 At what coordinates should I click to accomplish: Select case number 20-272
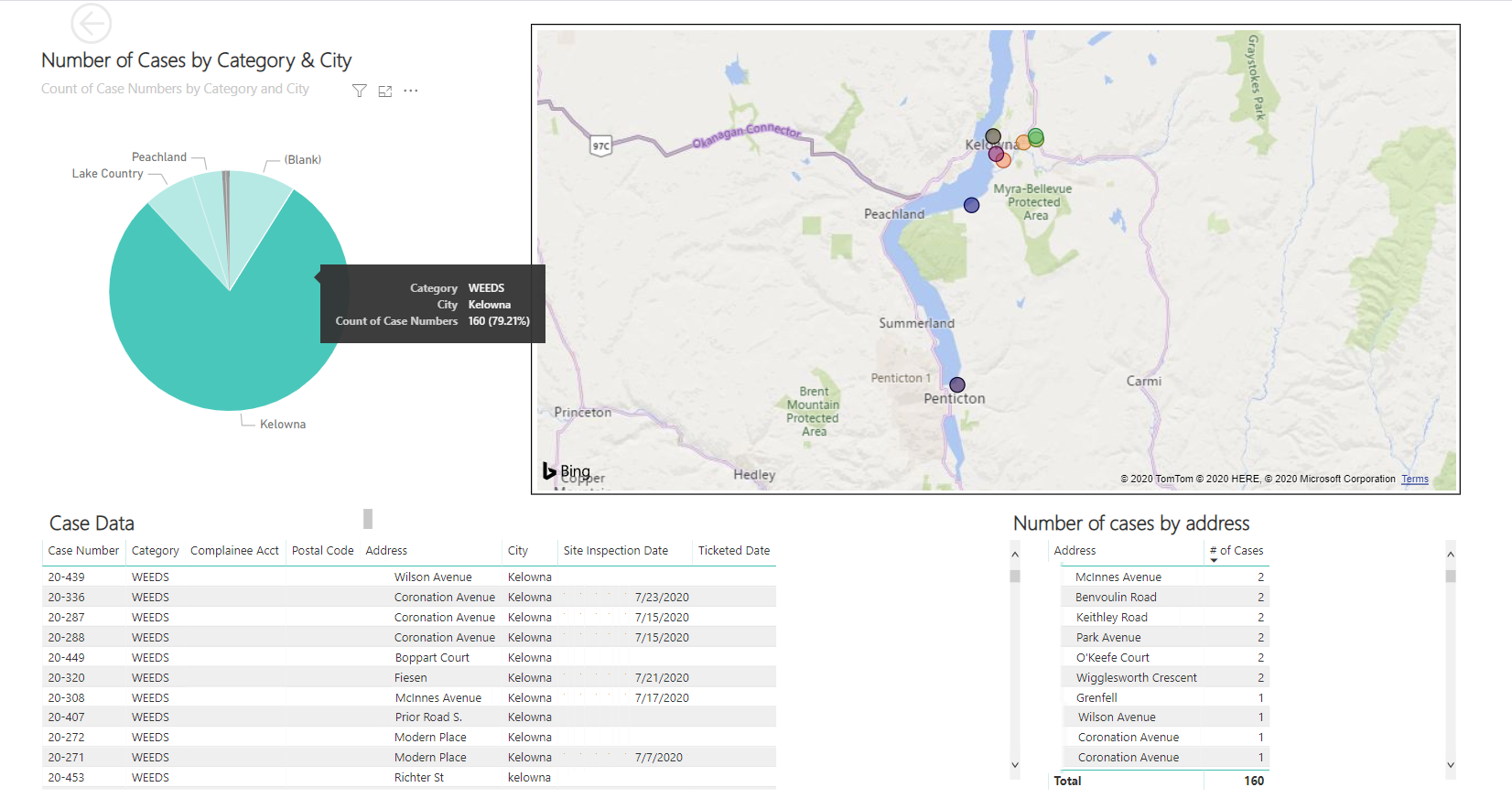66,738
